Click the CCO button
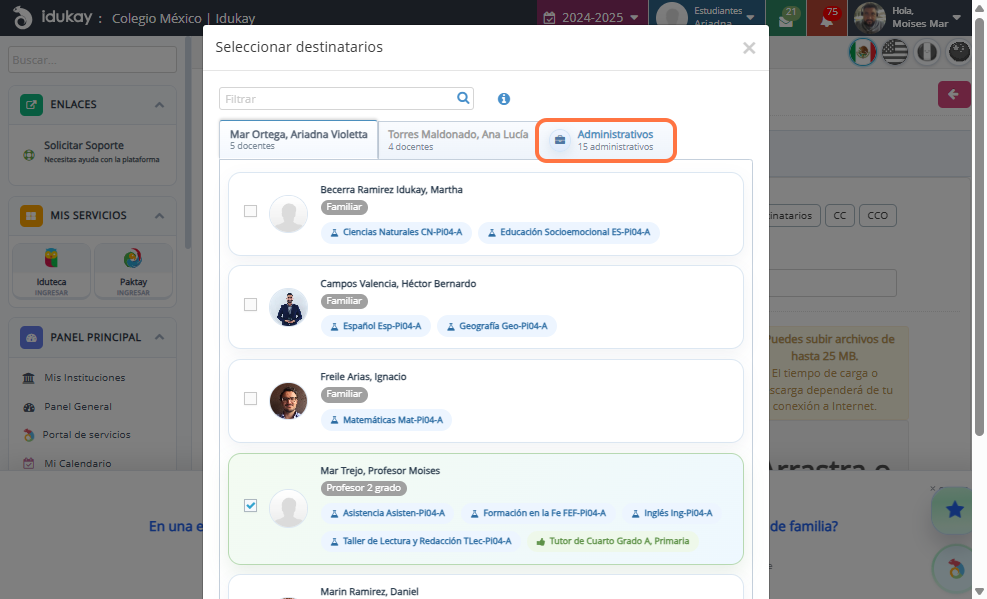The image size is (987, 599). (877, 215)
